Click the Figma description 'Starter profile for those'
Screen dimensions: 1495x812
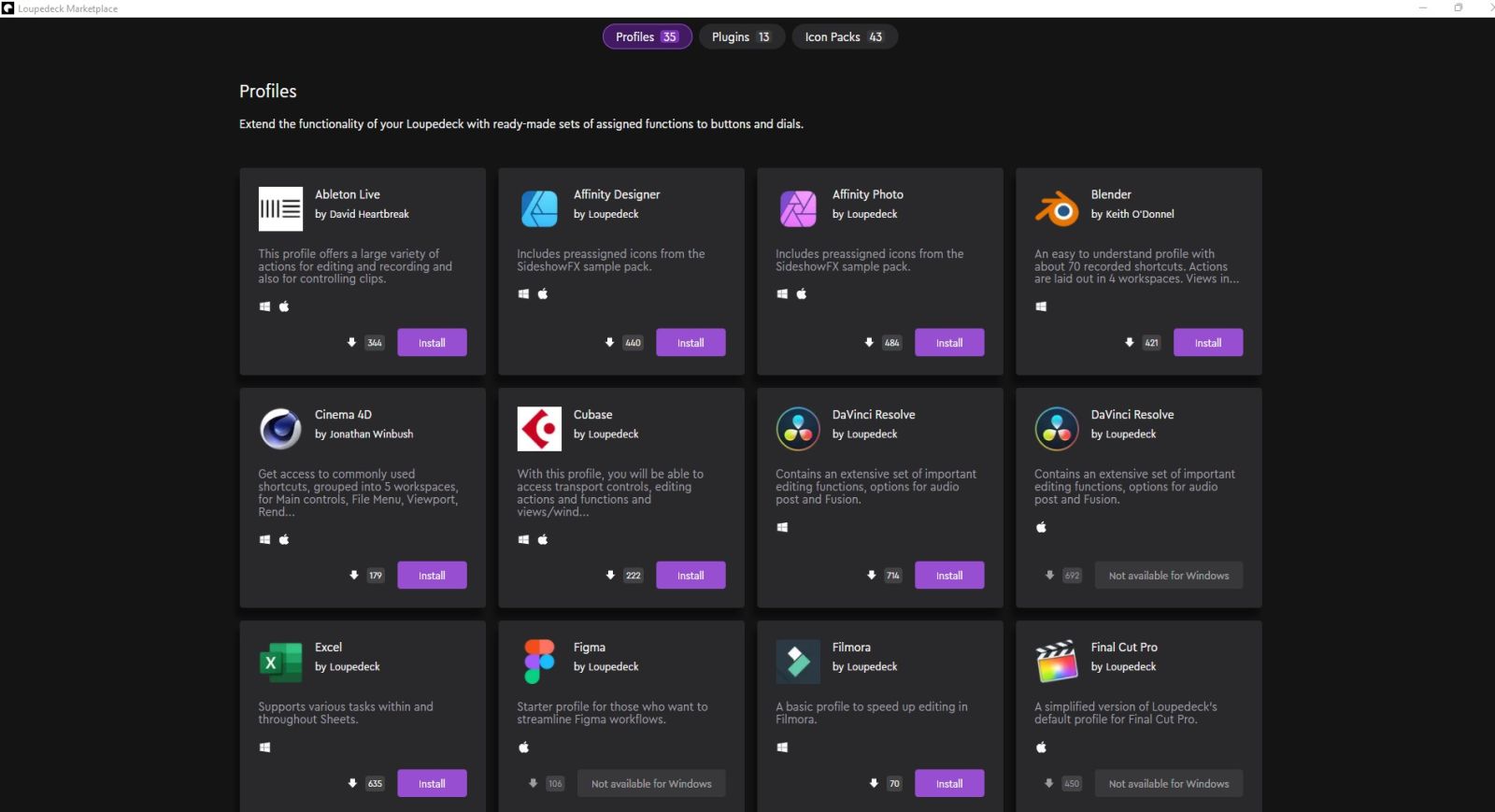(x=612, y=713)
